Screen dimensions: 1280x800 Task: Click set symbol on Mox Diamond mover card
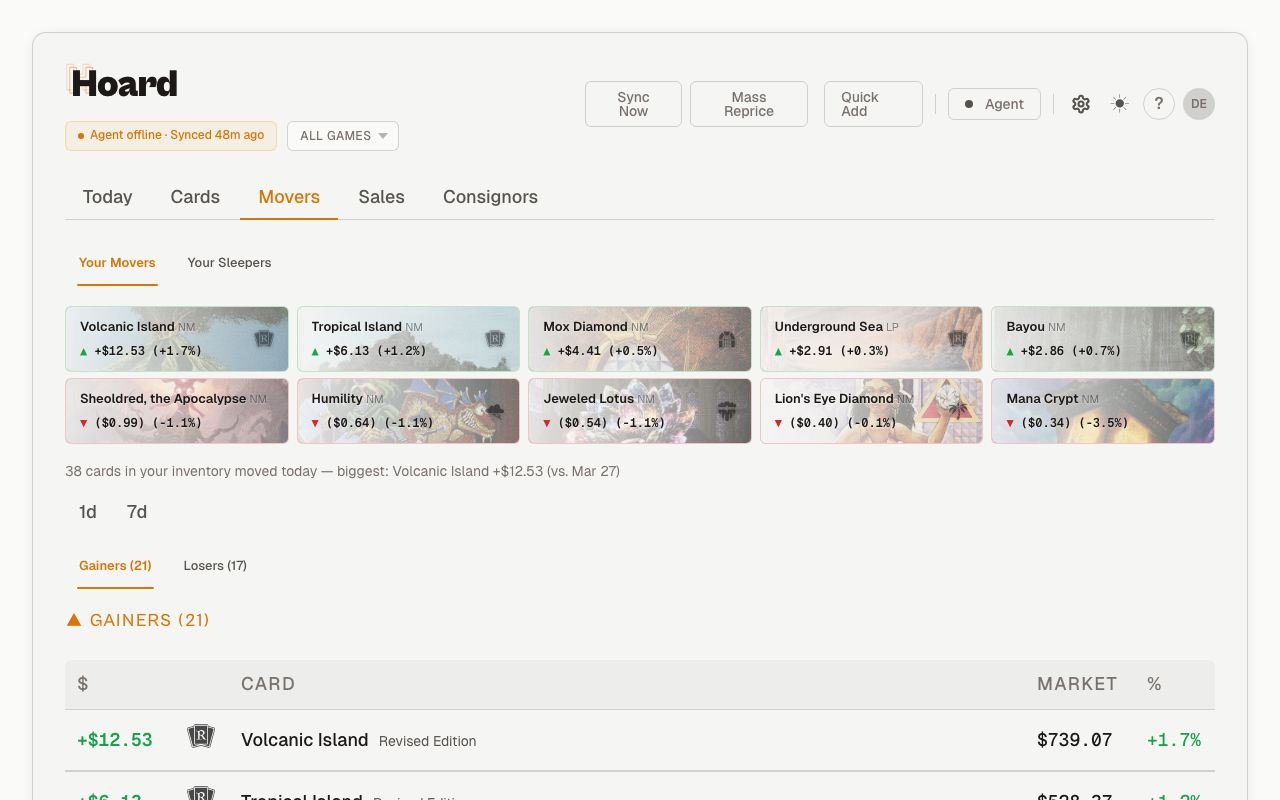click(727, 339)
